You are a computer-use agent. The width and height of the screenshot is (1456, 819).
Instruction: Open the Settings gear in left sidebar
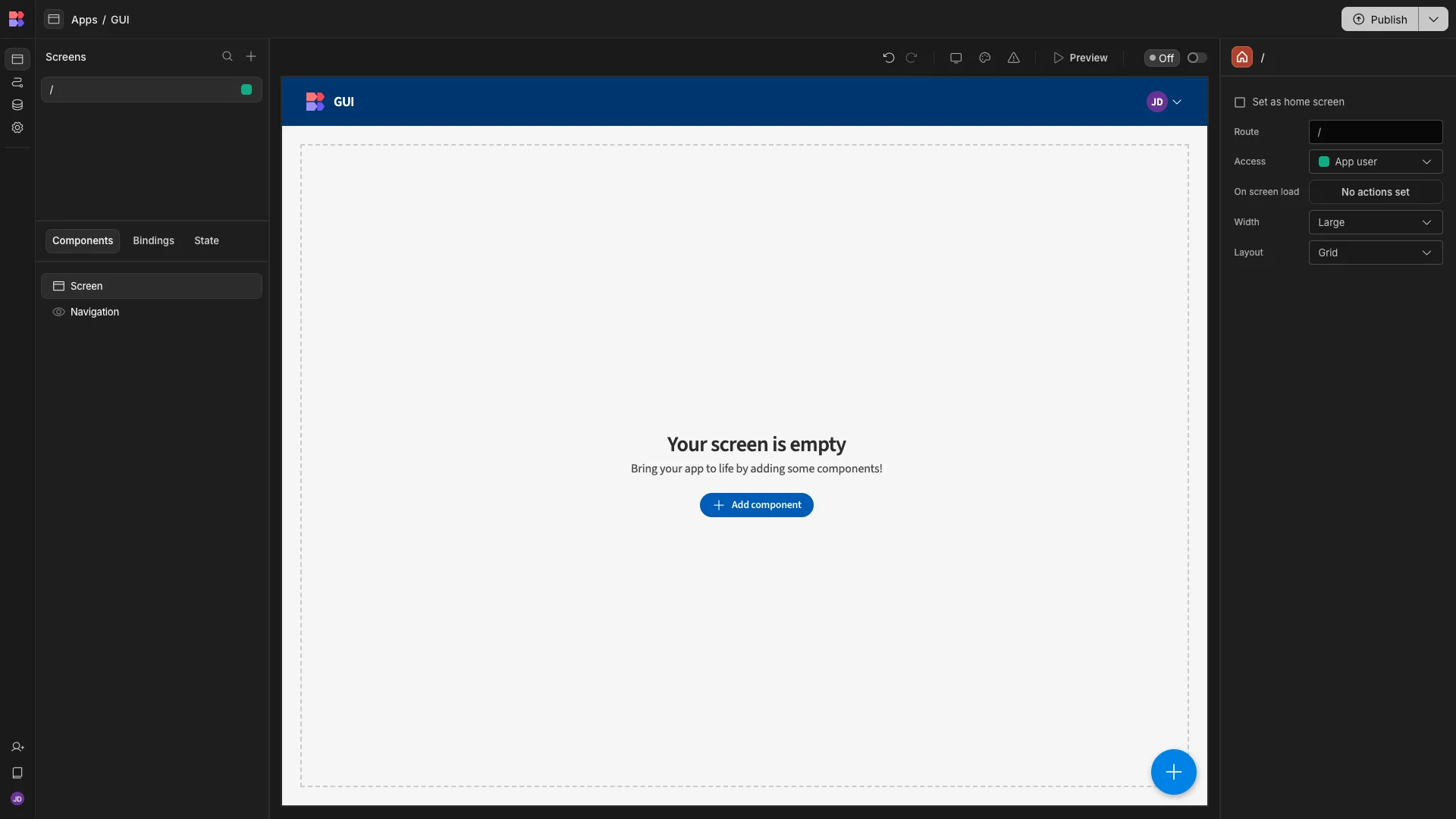click(17, 127)
